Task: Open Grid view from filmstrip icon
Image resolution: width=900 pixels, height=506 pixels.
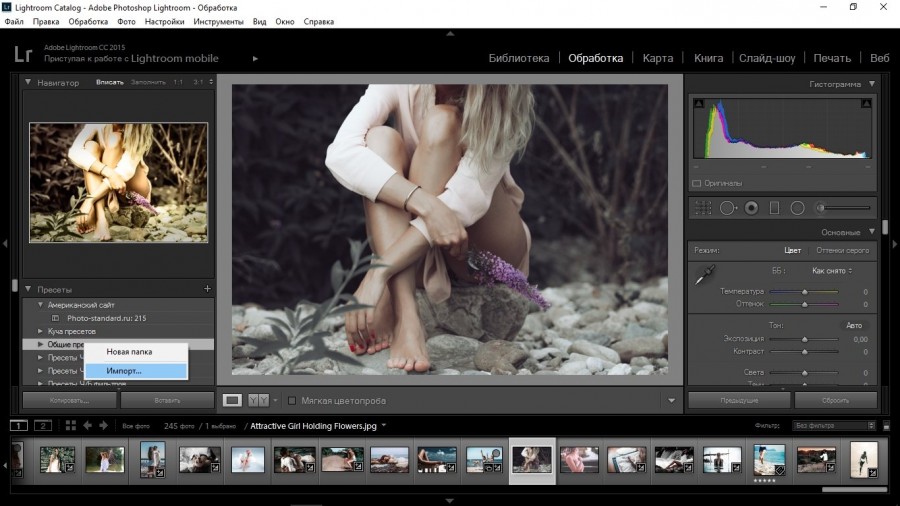Action: [x=71, y=425]
